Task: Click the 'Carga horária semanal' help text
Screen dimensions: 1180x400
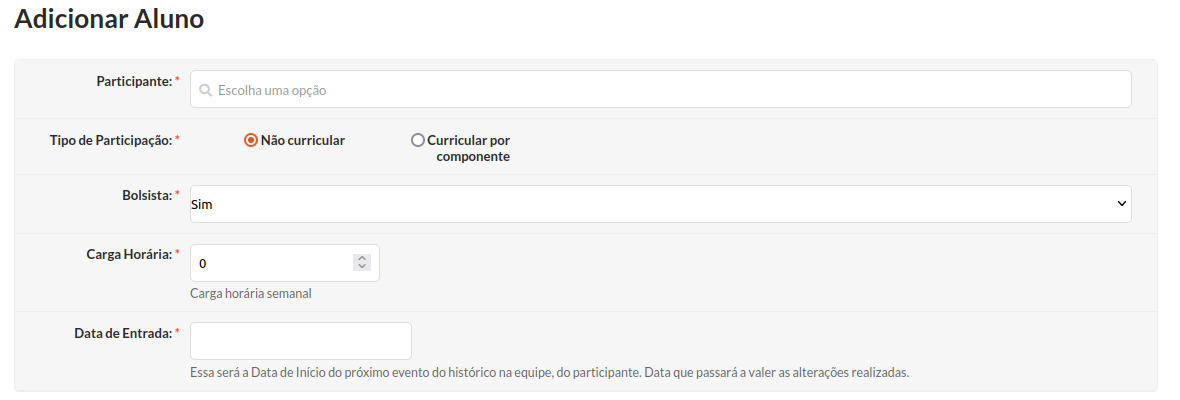Action: click(x=251, y=293)
